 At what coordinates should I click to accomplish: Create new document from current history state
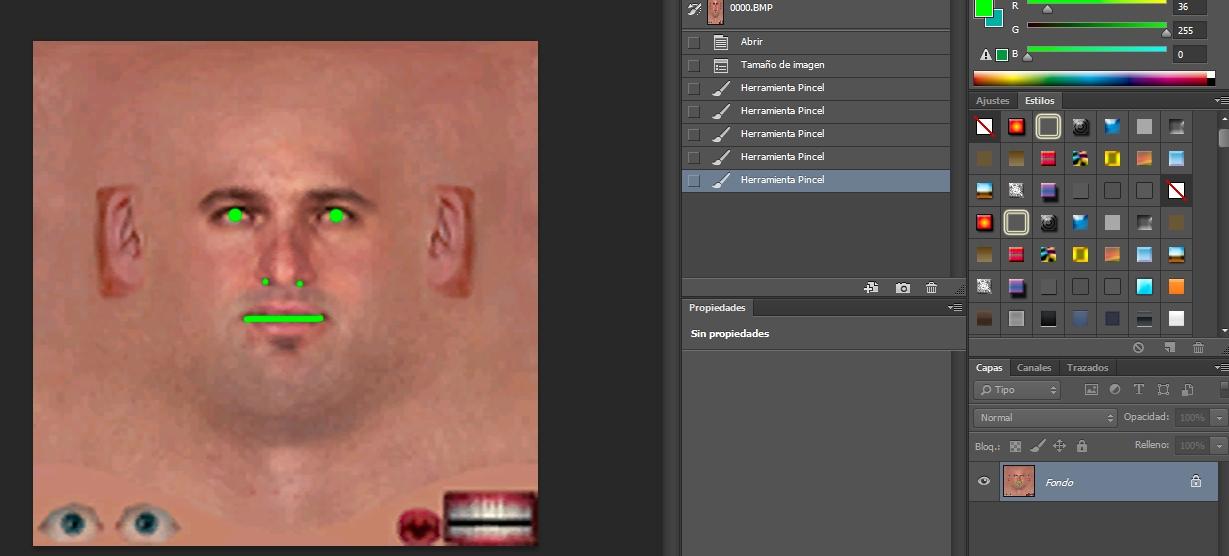pos(872,288)
